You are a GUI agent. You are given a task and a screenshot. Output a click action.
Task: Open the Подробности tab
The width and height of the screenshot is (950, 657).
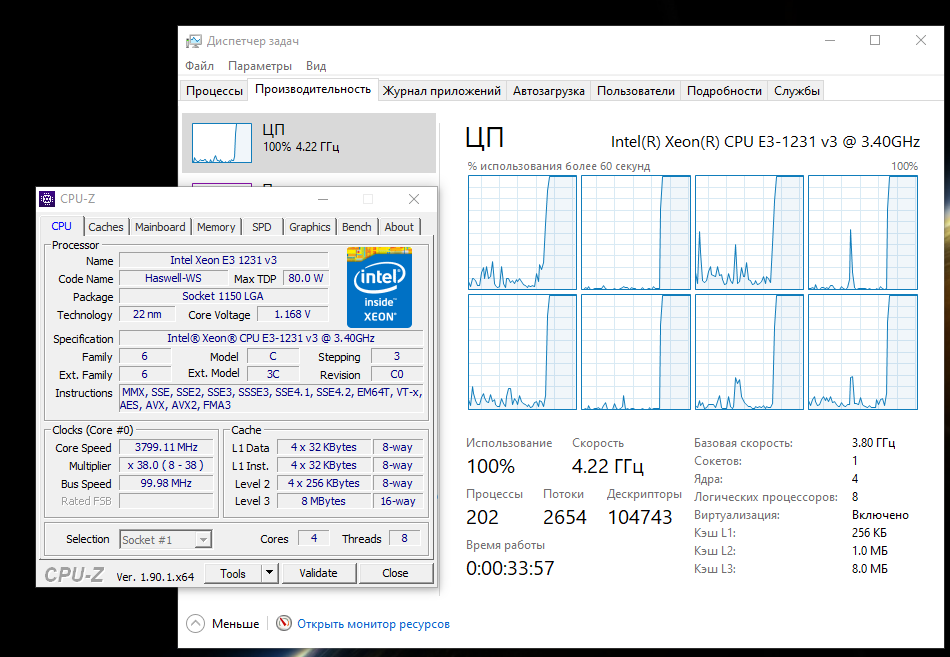[724, 91]
